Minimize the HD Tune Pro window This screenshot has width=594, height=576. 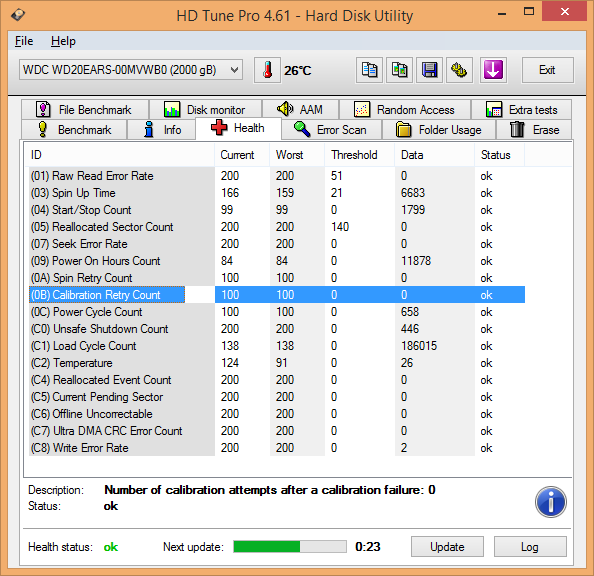pyautogui.click(x=502, y=14)
